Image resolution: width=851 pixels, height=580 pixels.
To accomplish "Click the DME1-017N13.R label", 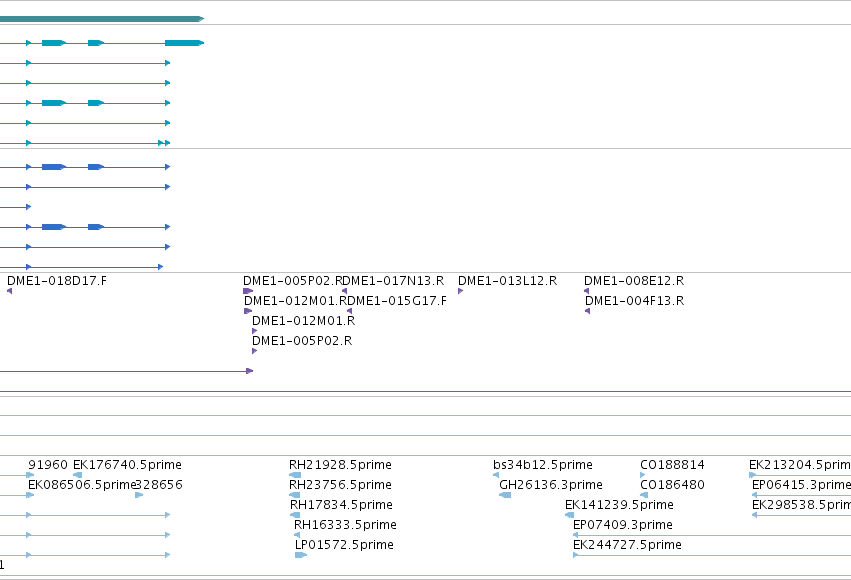I will (395, 281).
